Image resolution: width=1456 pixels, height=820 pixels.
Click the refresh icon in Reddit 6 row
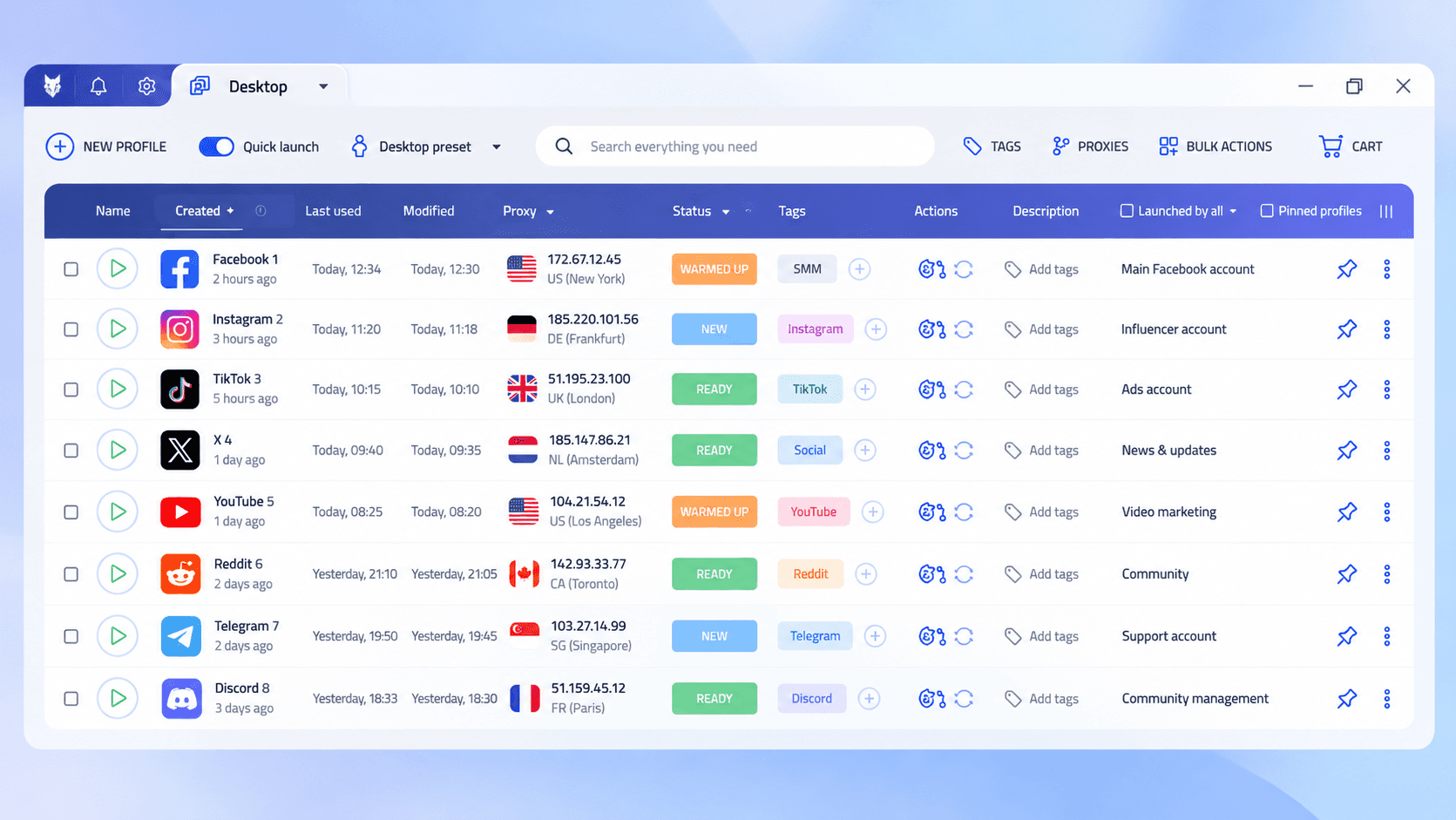[964, 574]
